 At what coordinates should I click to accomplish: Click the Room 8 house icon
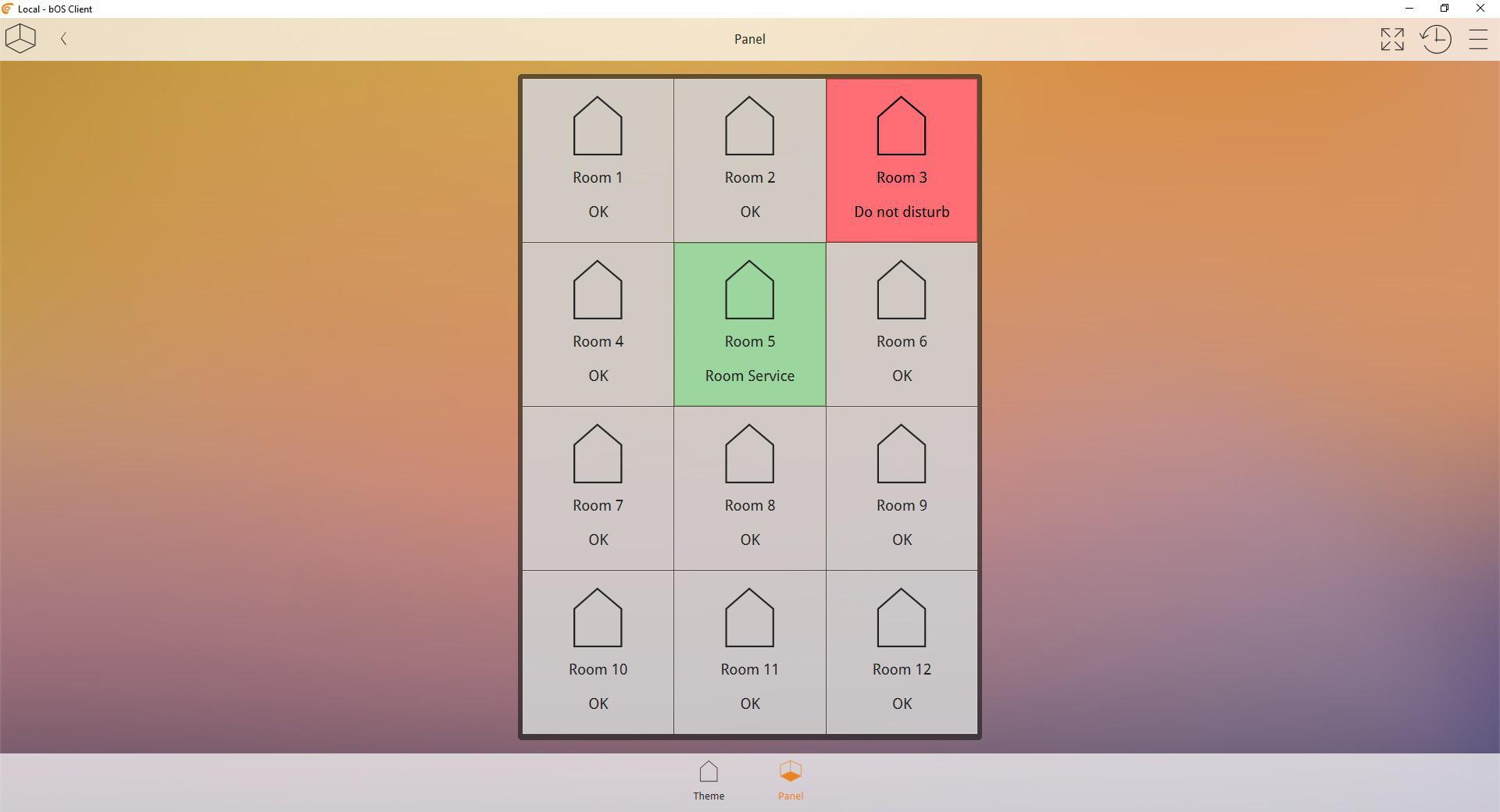click(749, 454)
